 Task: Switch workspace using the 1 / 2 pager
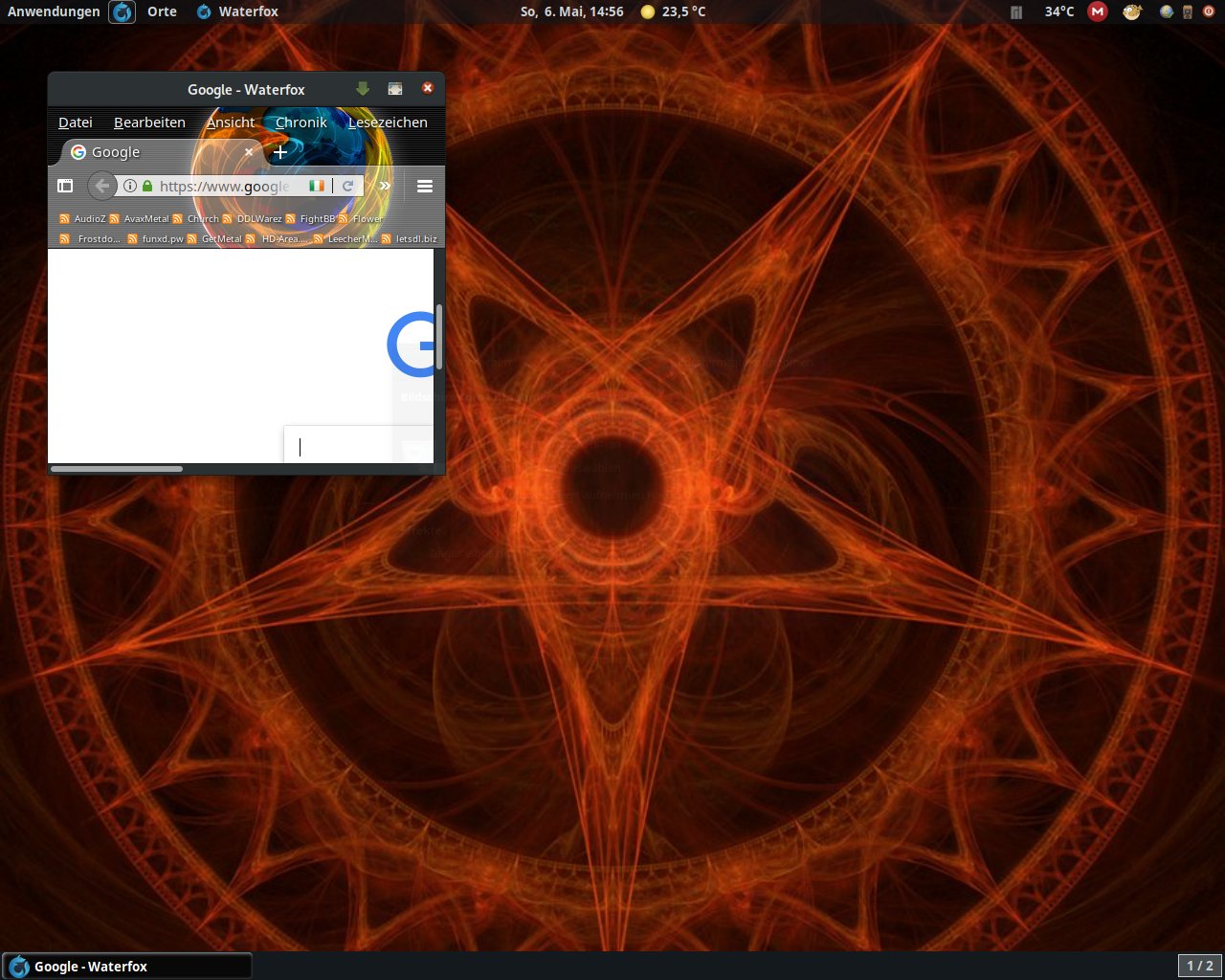coord(1199,966)
